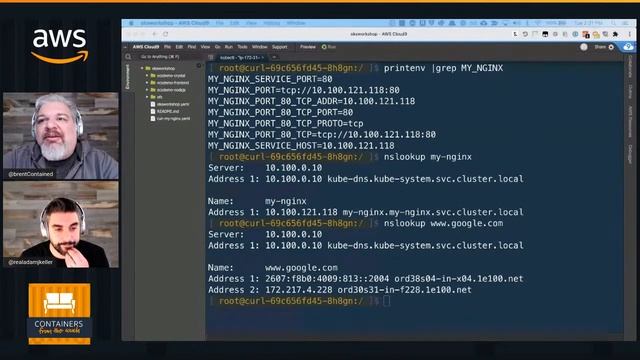
Task: Click the text MY_NGINX_SERVICE_HOST=10.100.121.118
Action: coord(301,146)
